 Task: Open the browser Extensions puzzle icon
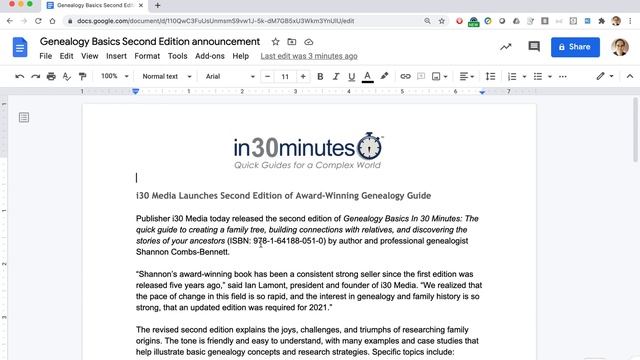[601, 21]
